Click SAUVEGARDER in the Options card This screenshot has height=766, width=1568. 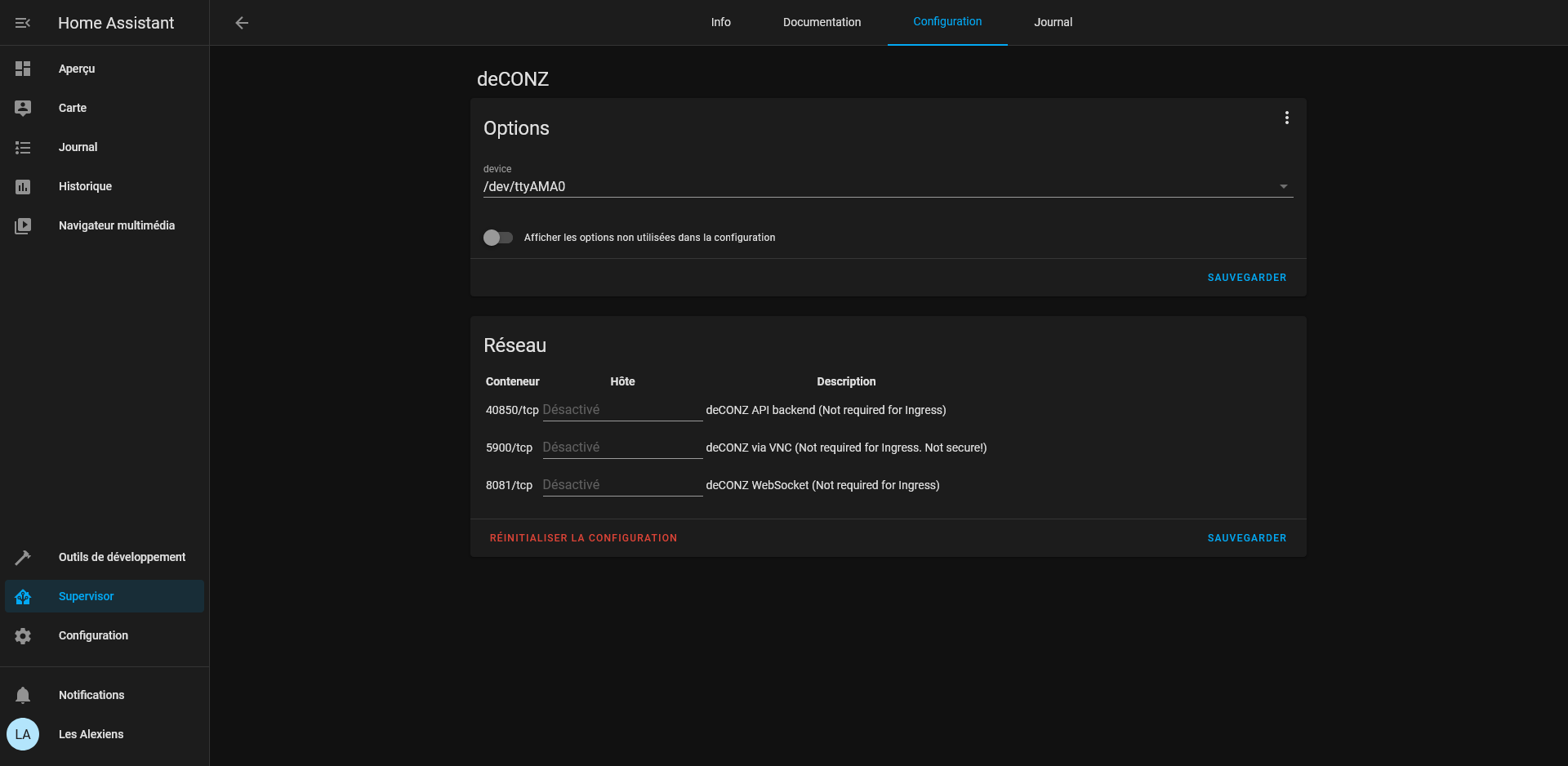[1247, 278]
